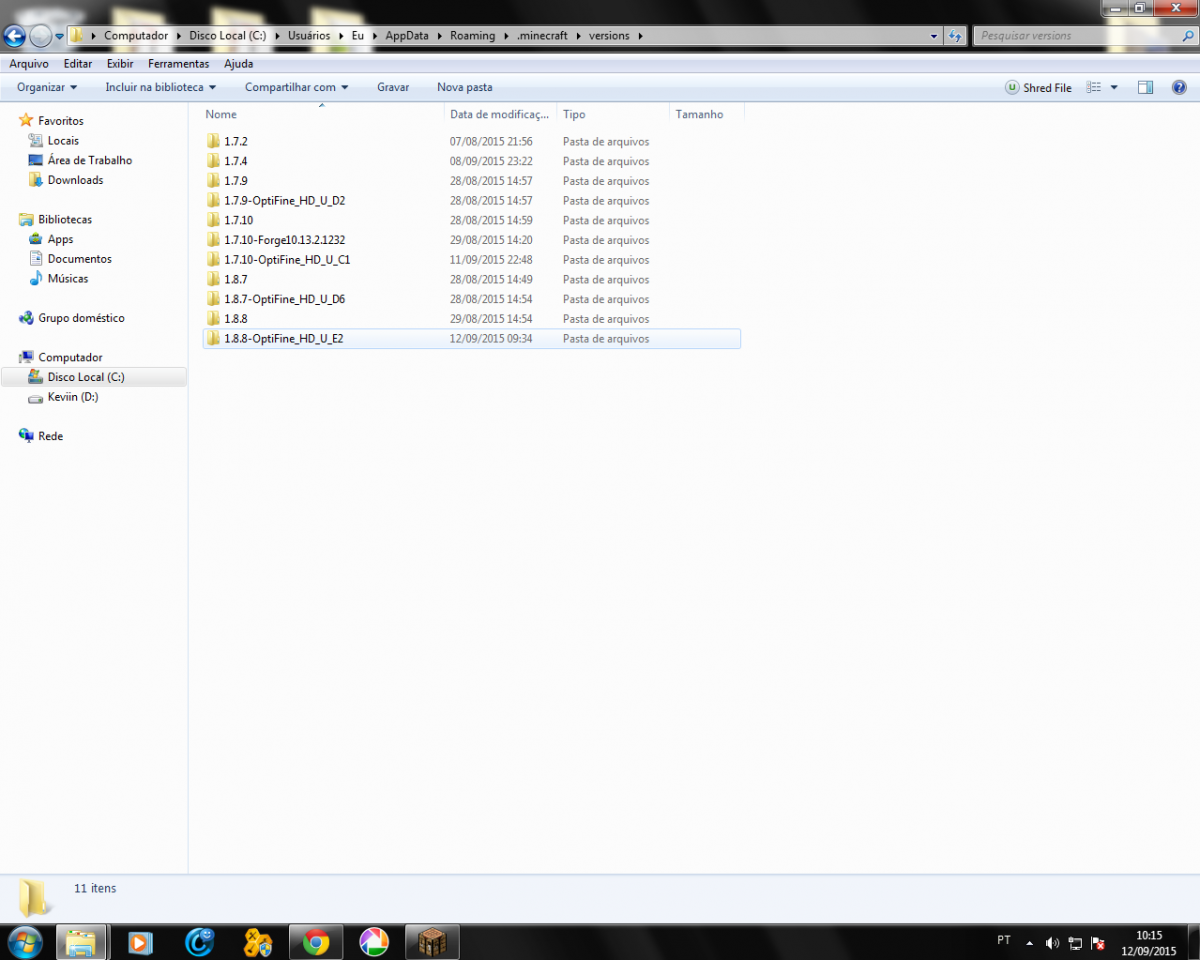Click the Gravar toolbar button
The height and width of the screenshot is (960, 1200).
pyautogui.click(x=393, y=87)
